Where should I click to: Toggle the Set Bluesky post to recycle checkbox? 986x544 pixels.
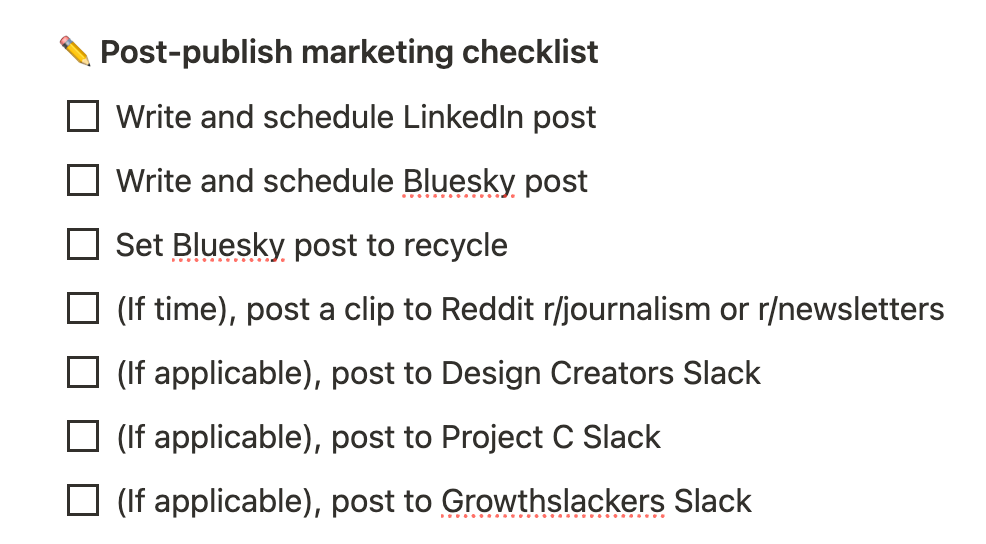[x=83, y=245]
